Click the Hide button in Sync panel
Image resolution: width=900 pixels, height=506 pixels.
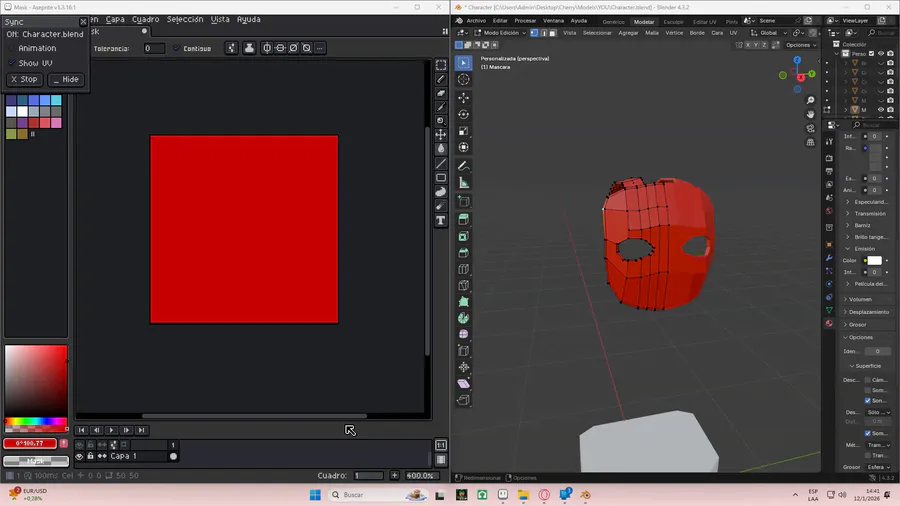point(65,79)
